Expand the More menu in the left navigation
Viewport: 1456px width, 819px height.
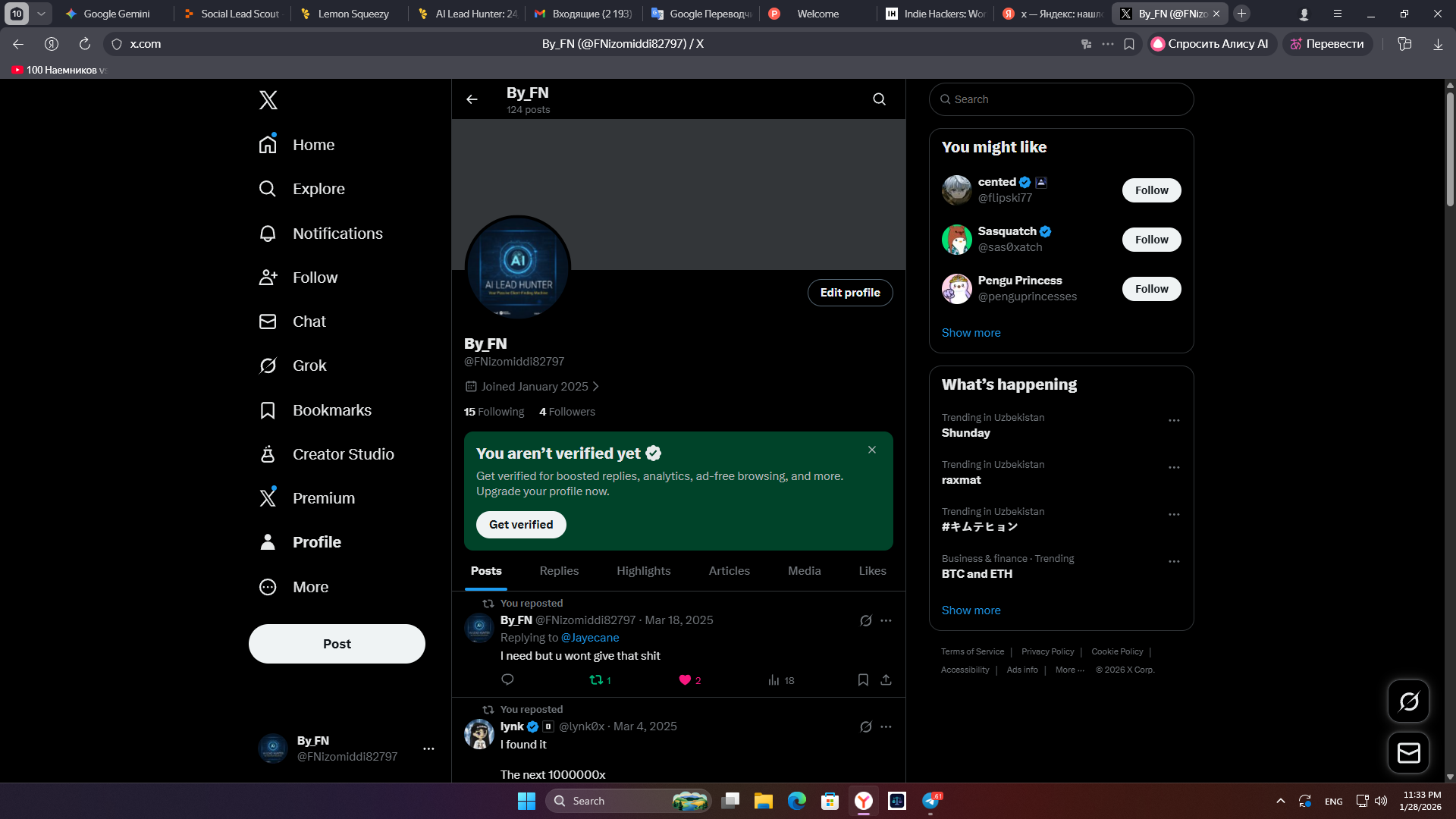pos(310,587)
